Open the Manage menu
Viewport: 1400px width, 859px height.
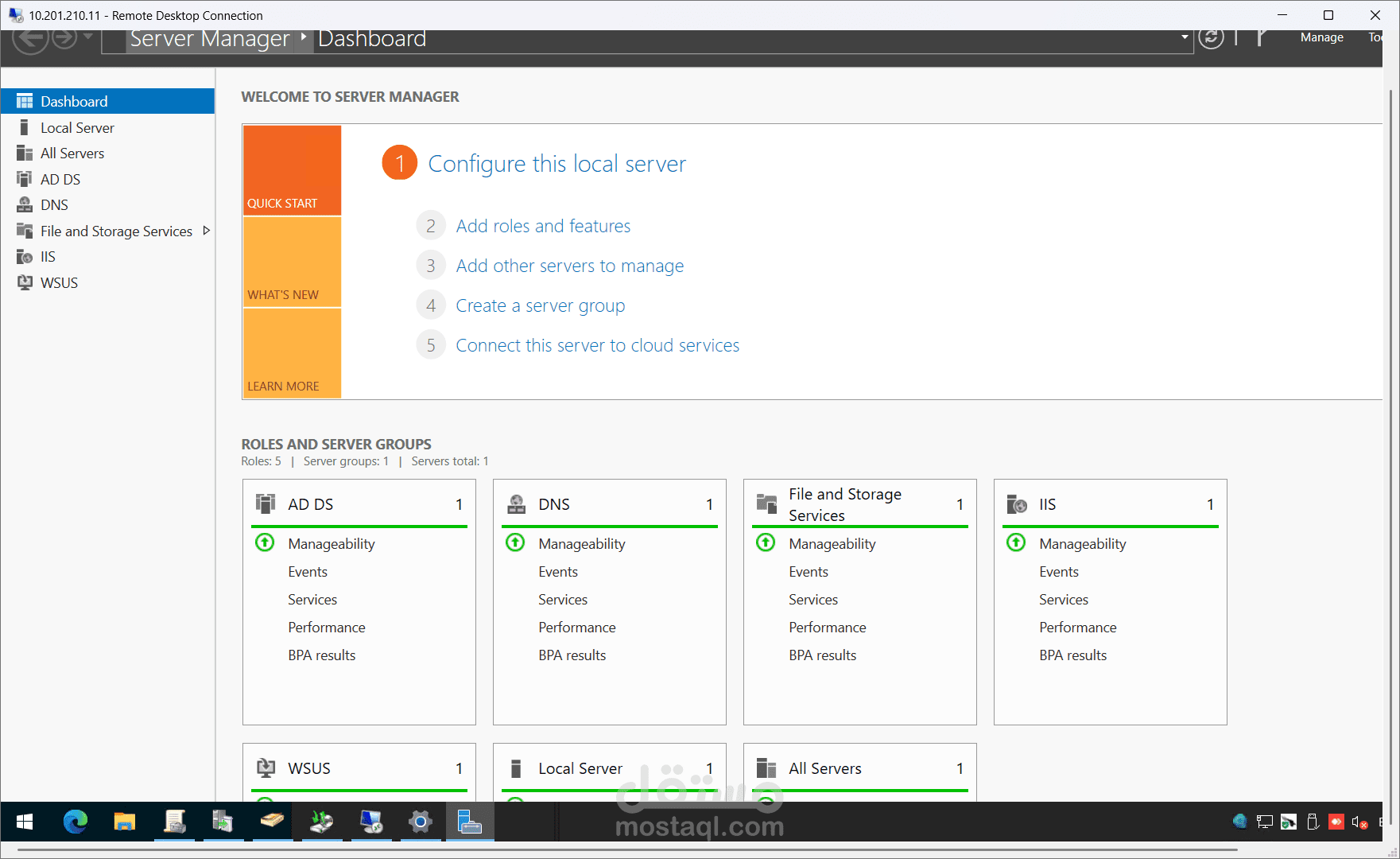click(1321, 37)
